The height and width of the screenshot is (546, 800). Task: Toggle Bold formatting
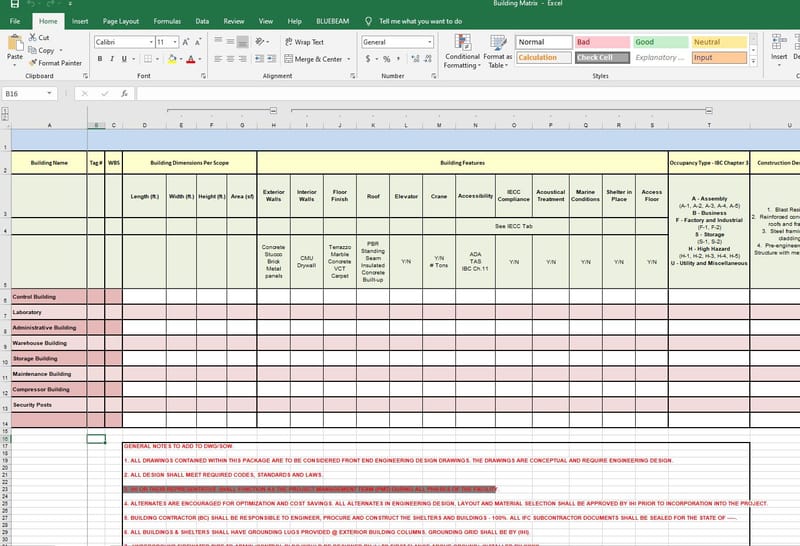click(100, 59)
